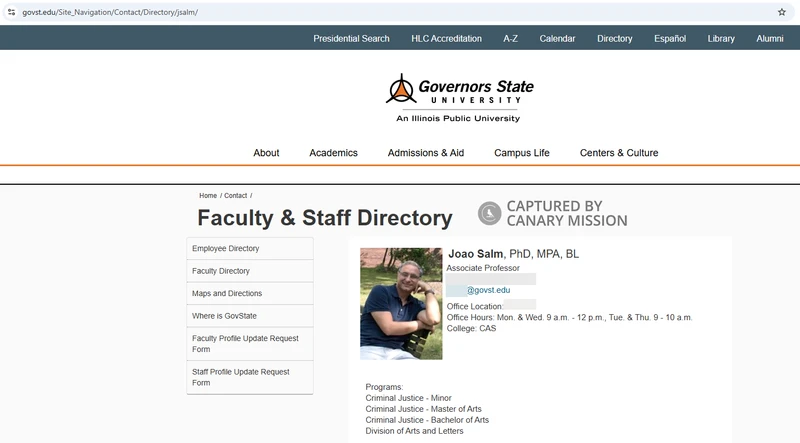Image resolution: width=800 pixels, height=443 pixels.
Task: Visit the Alumni page
Action: [769, 39]
